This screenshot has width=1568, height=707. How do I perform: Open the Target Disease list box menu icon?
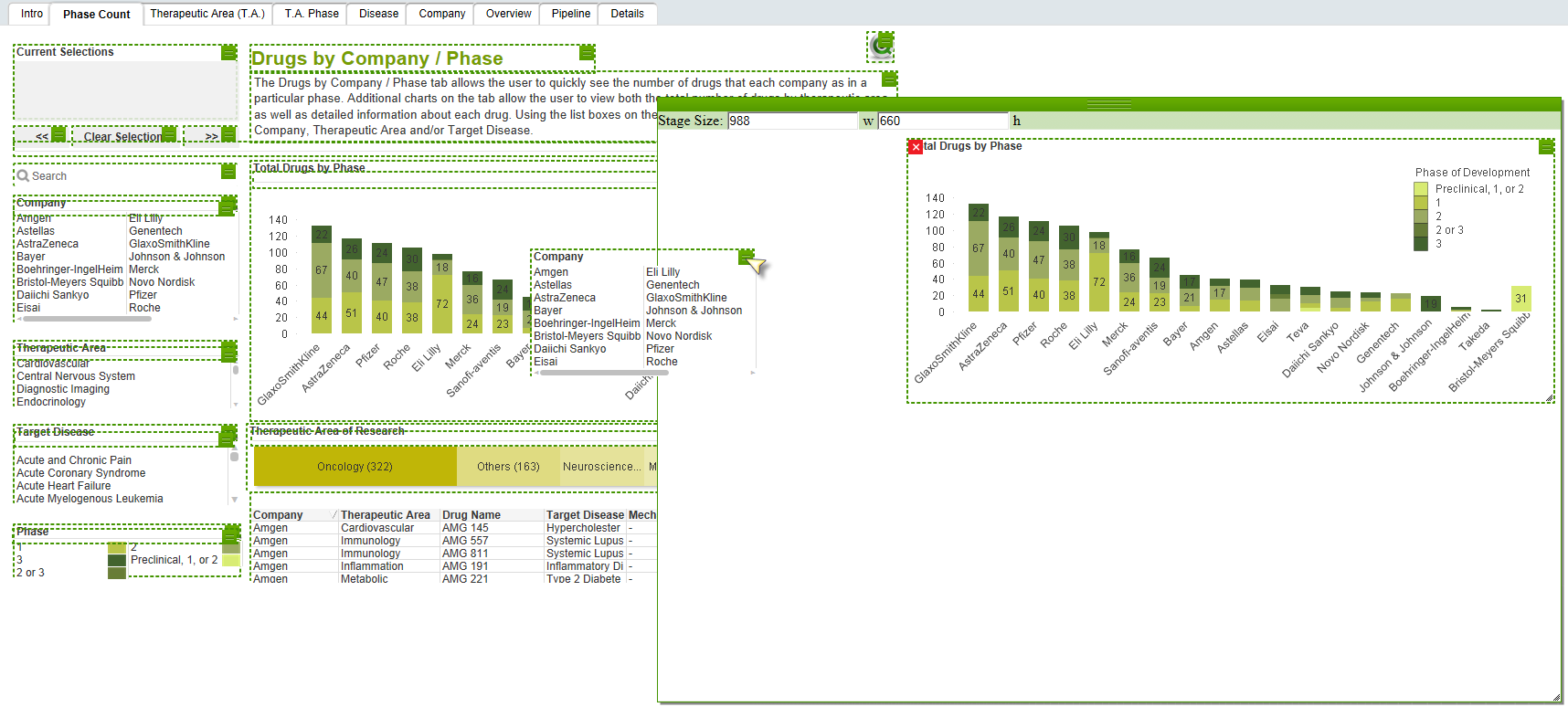coord(228,439)
